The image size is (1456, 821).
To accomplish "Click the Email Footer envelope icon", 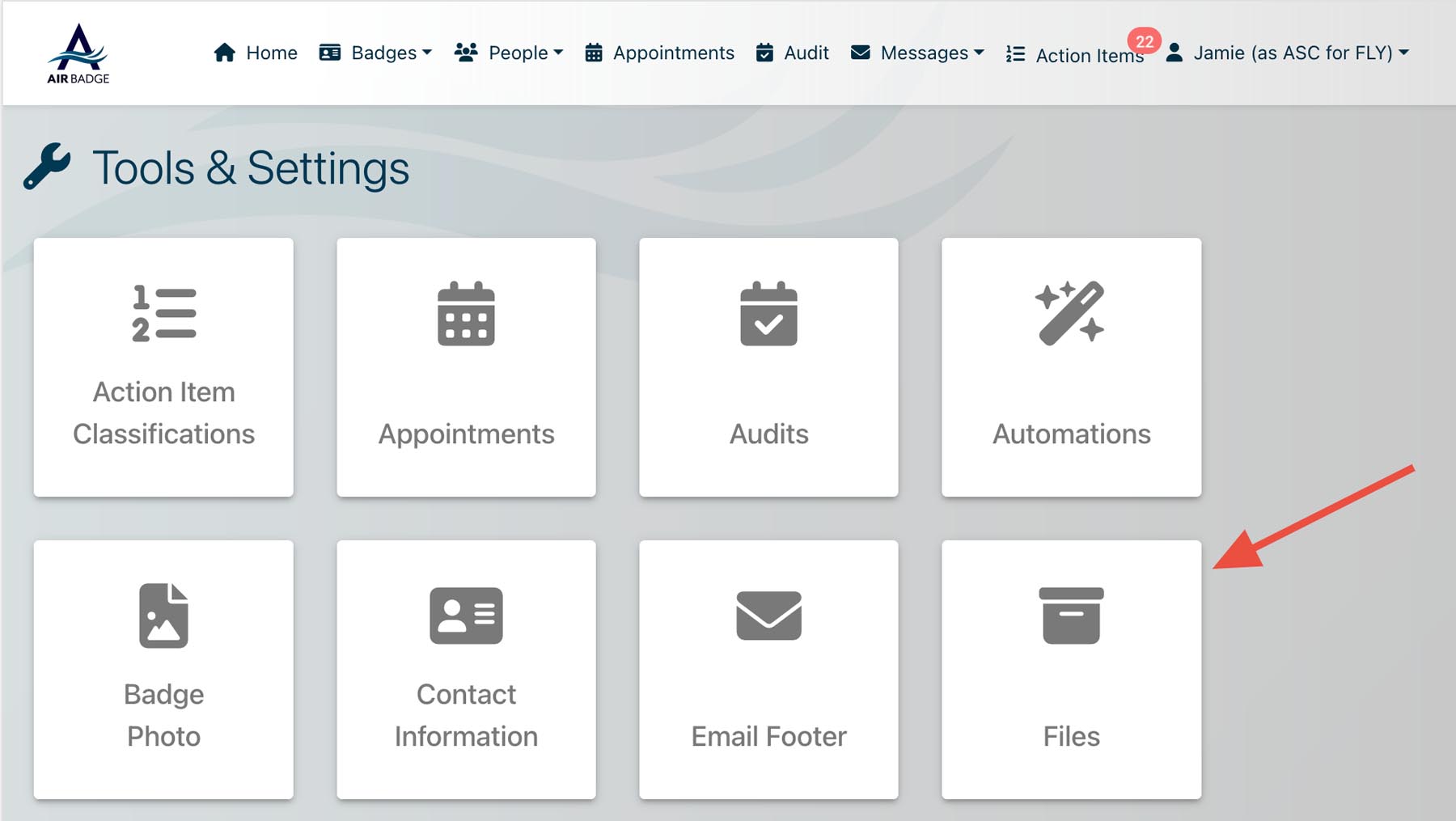I will click(x=768, y=616).
